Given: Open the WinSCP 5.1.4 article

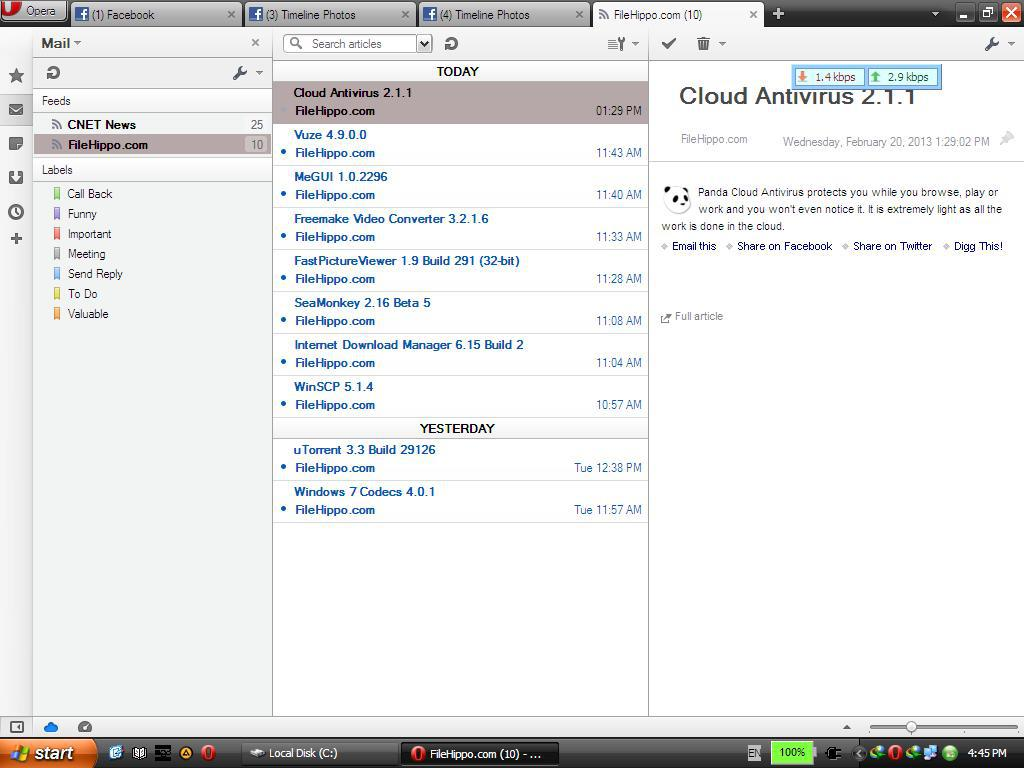Looking at the screenshot, I should [460, 396].
